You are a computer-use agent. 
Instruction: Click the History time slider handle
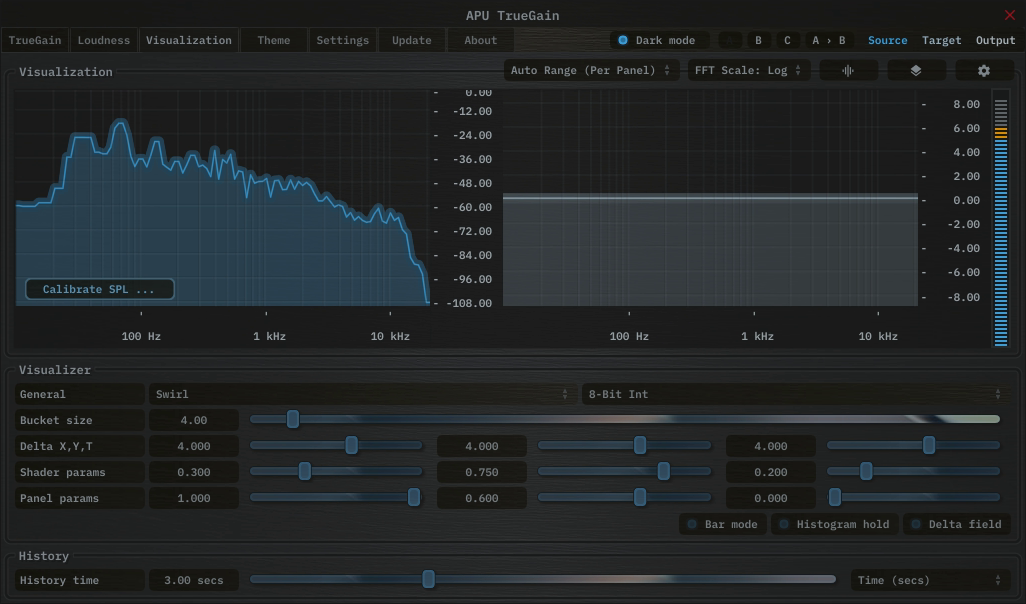point(429,579)
